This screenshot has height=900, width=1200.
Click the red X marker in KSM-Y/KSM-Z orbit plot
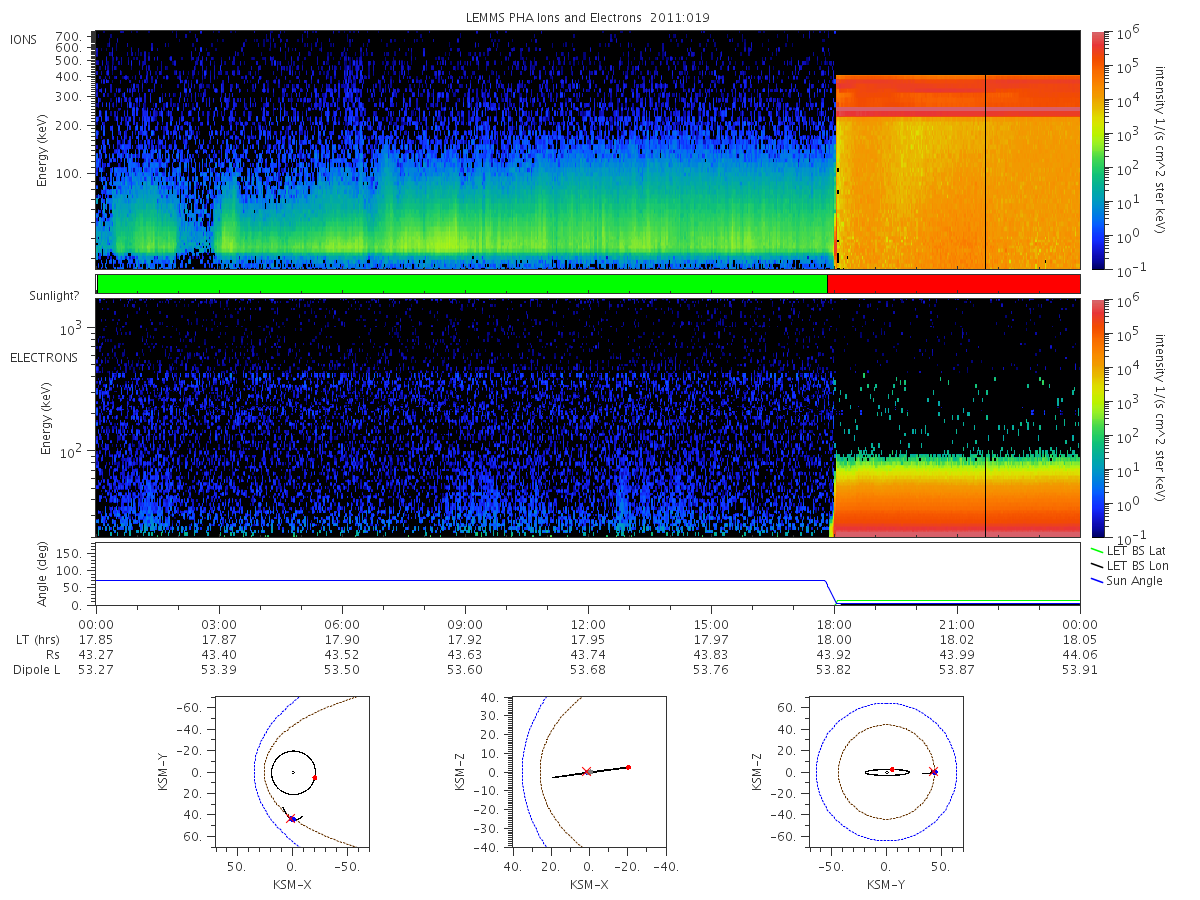tap(933, 771)
